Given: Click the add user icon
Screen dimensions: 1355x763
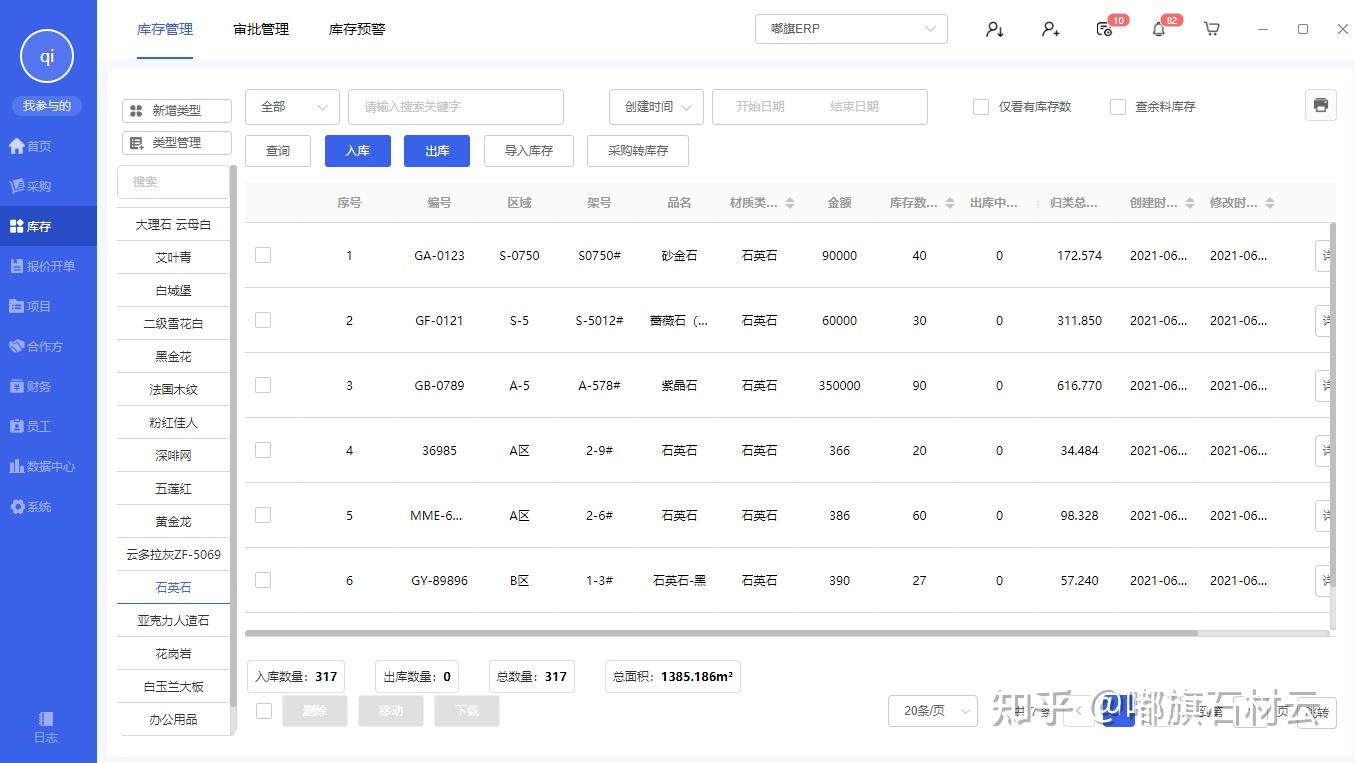Looking at the screenshot, I should point(1050,29).
